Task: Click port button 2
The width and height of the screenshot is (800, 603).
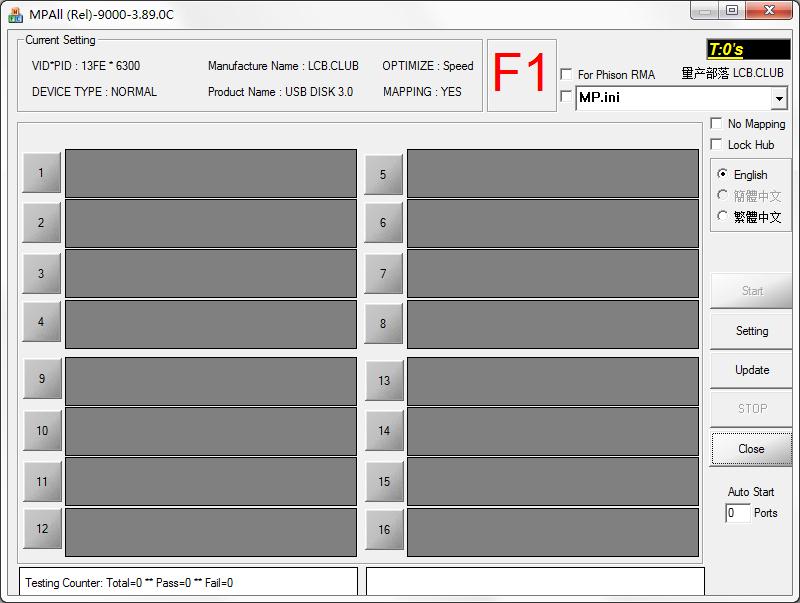Action: [41, 222]
